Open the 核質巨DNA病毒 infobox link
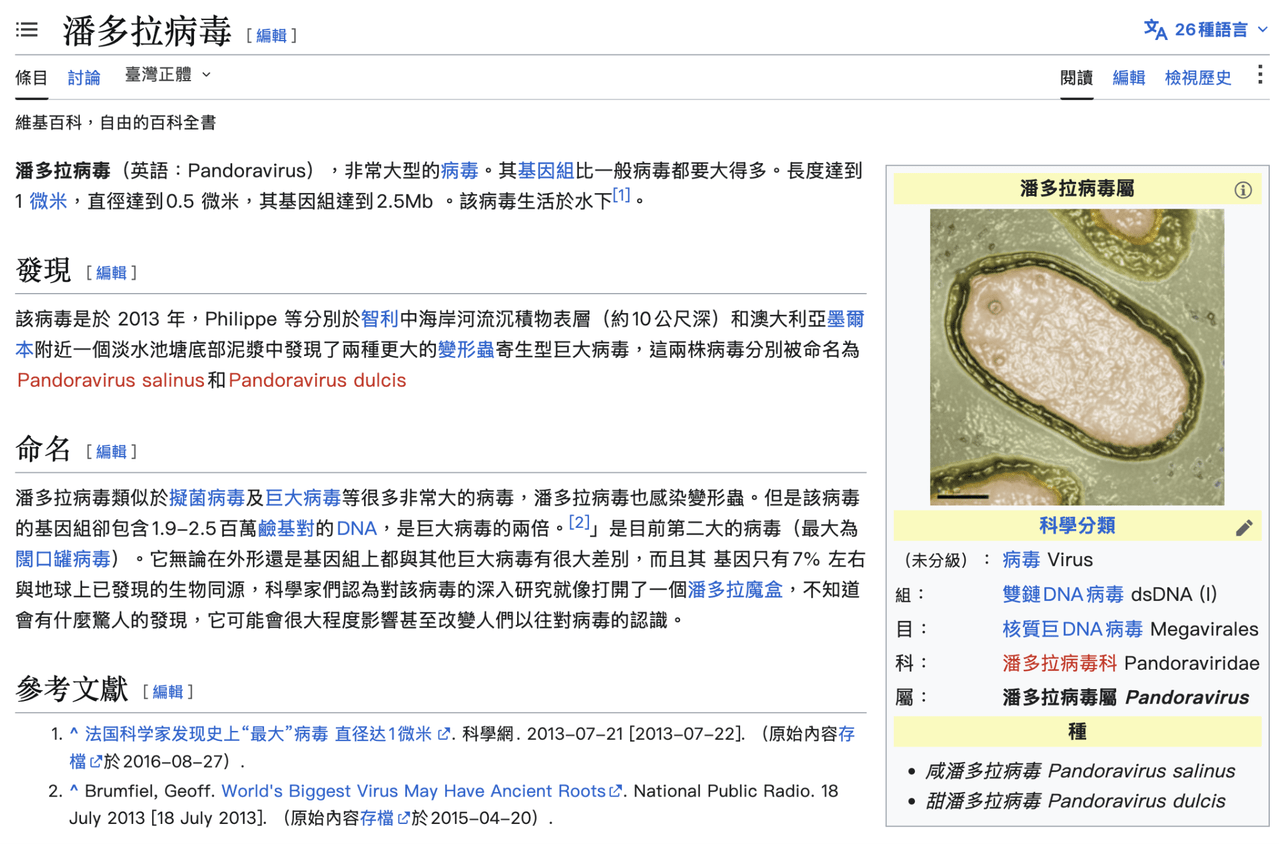This screenshot has height=844, width=1279. click(1073, 629)
